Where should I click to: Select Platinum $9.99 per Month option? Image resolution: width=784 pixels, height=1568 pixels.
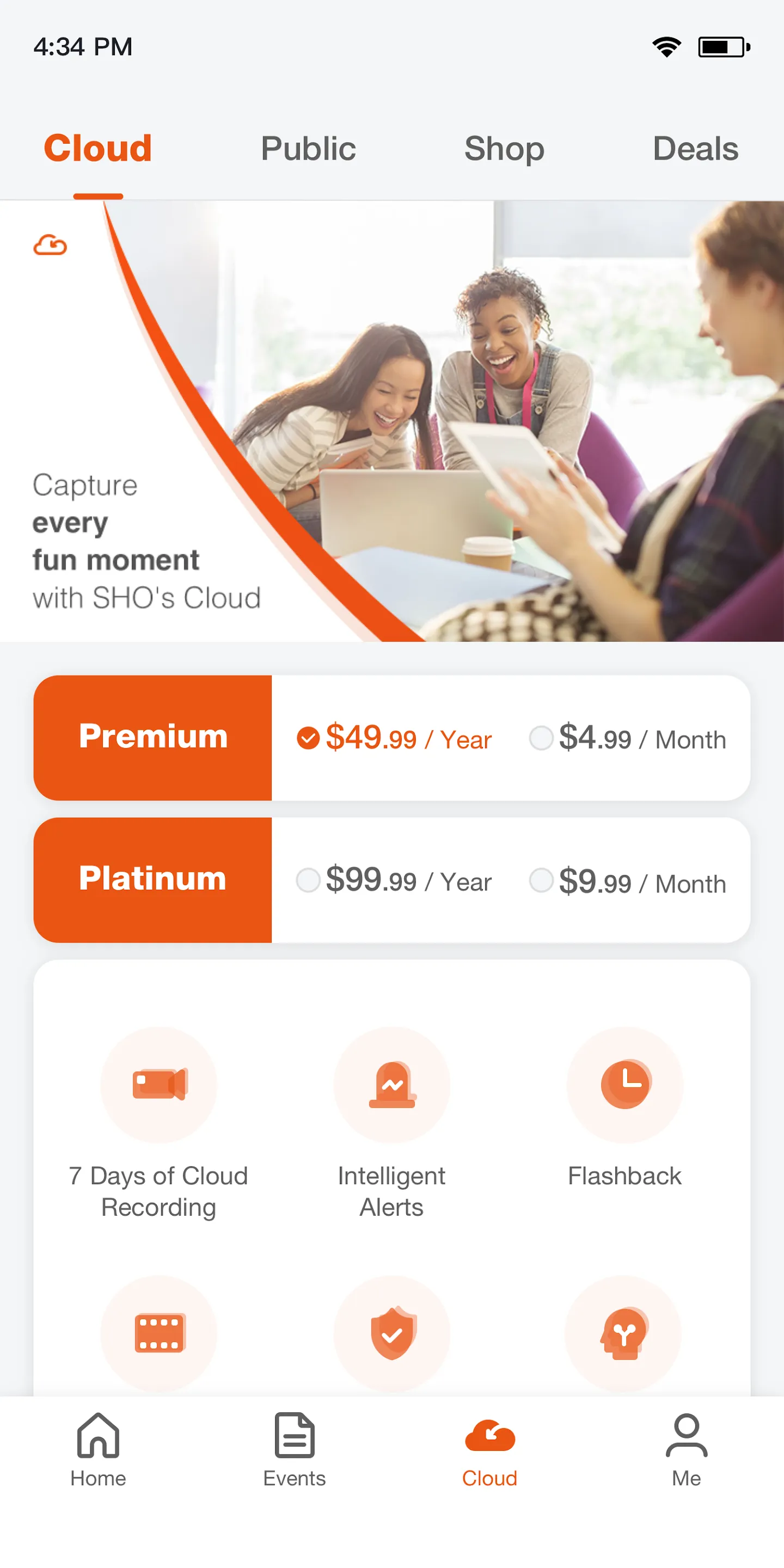tap(628, 881)
